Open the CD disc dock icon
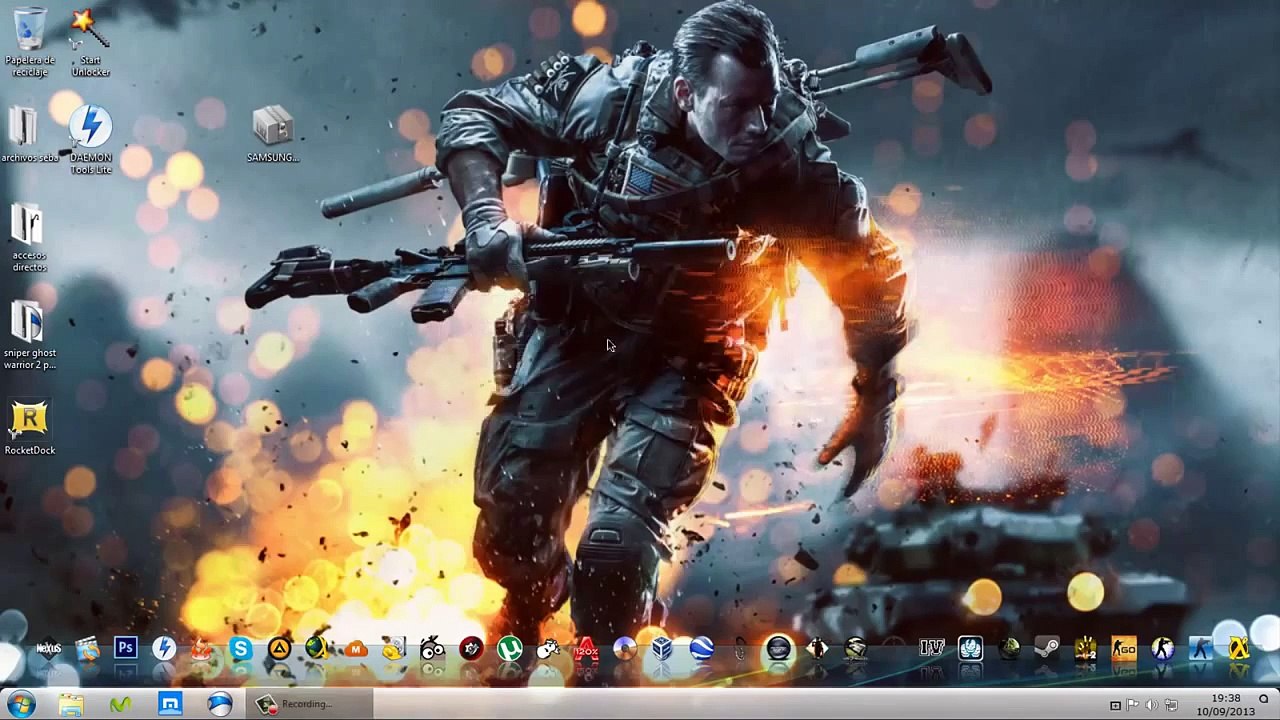Screen dimensions: 1280x720 tap(624, 649)
